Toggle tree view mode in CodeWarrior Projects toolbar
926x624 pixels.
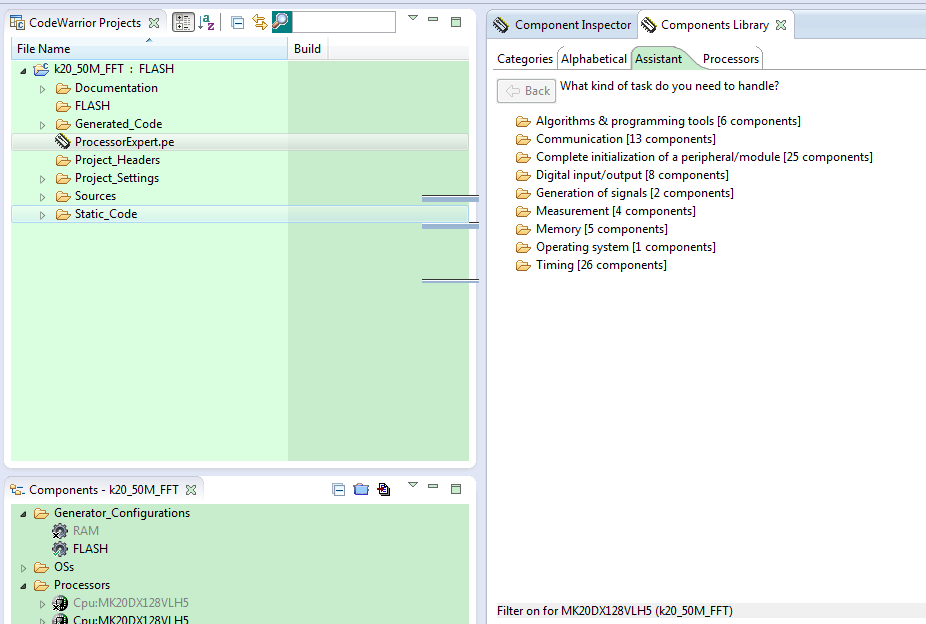[x=183, y=22]
